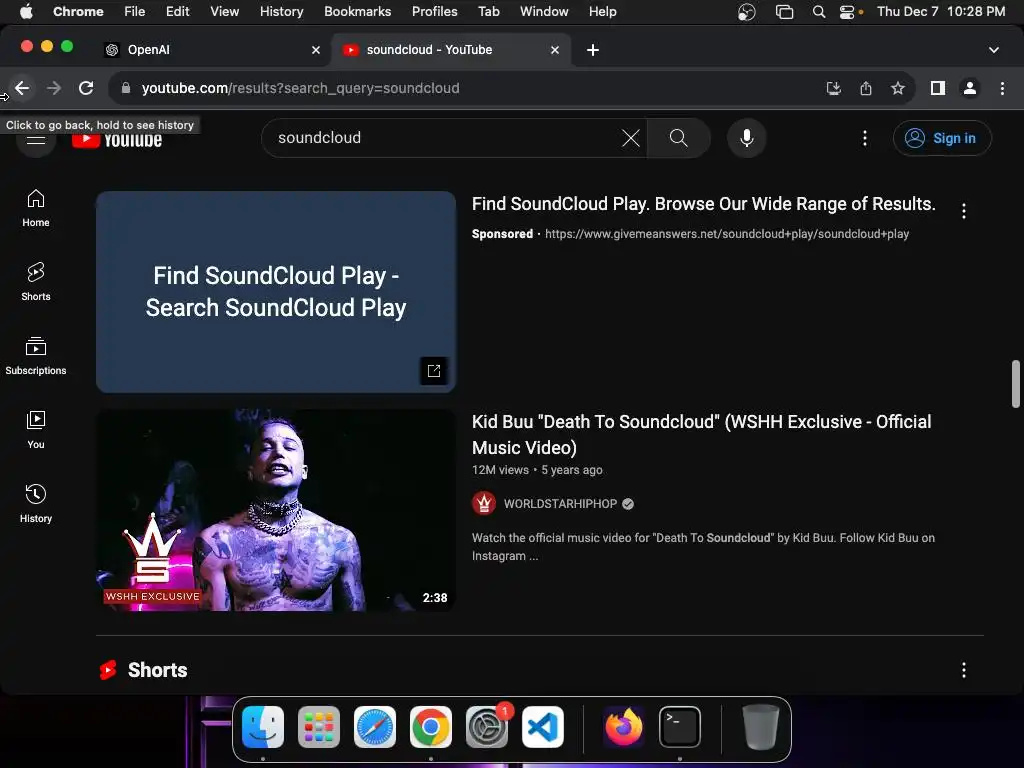1024x768 pixels.
Task: Open the sponsored ad's options menu
Action: [x=964, y=210]
